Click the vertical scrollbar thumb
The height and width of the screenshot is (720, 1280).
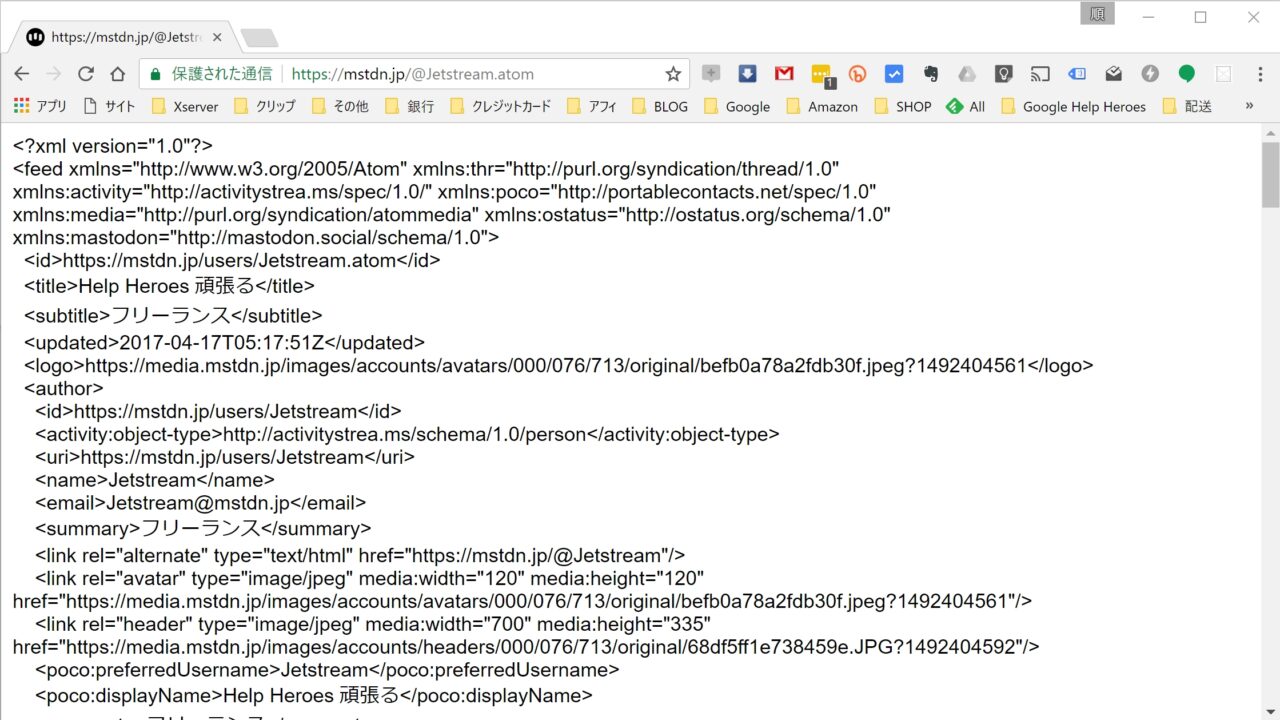[1270, 174]
